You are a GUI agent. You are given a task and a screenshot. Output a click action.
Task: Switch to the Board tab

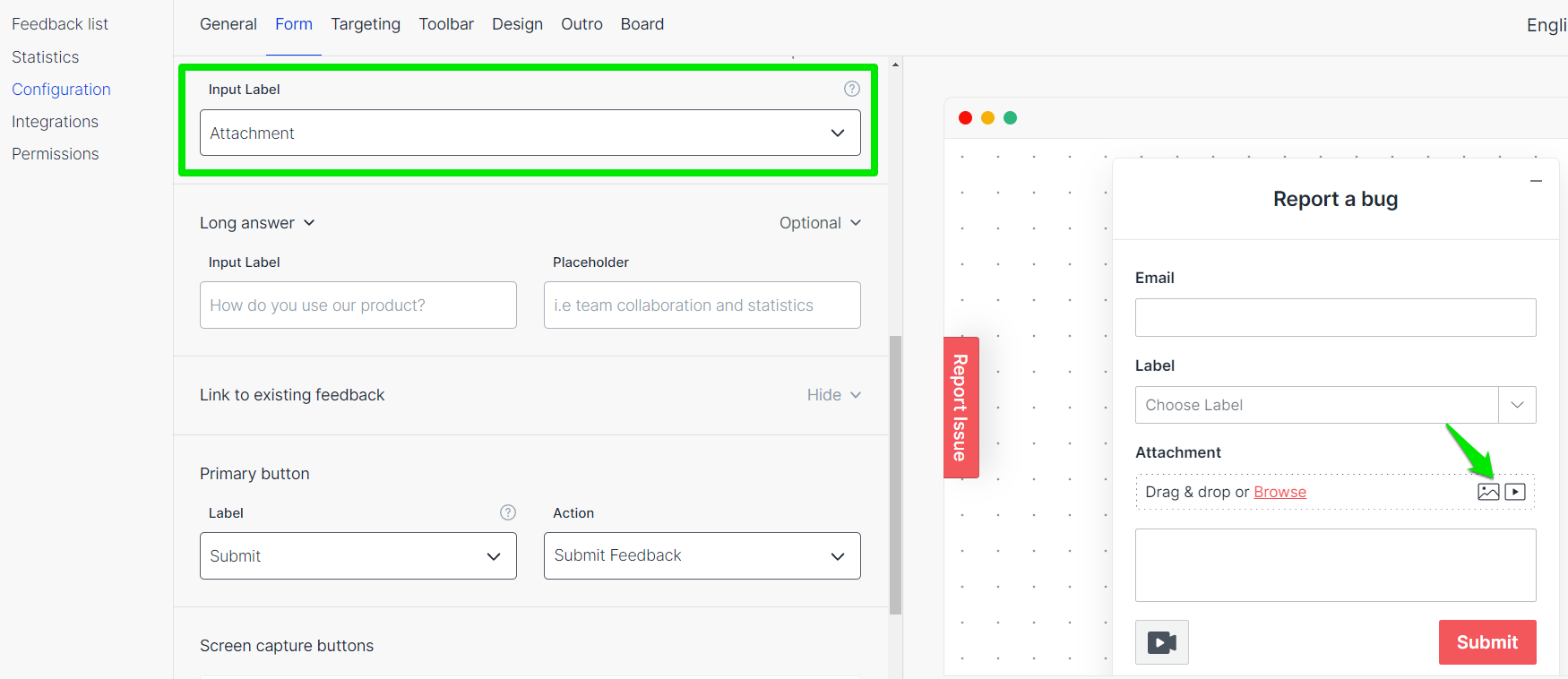pos(642,24)
